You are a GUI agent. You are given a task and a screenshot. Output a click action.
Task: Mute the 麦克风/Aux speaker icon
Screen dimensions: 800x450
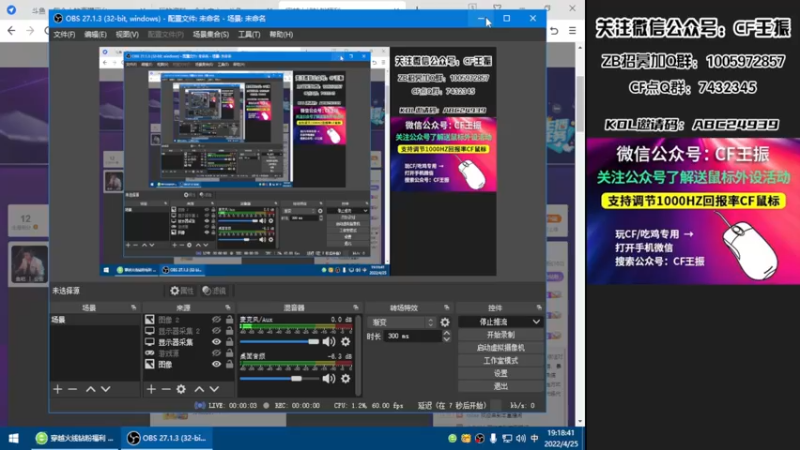point(329,341)
